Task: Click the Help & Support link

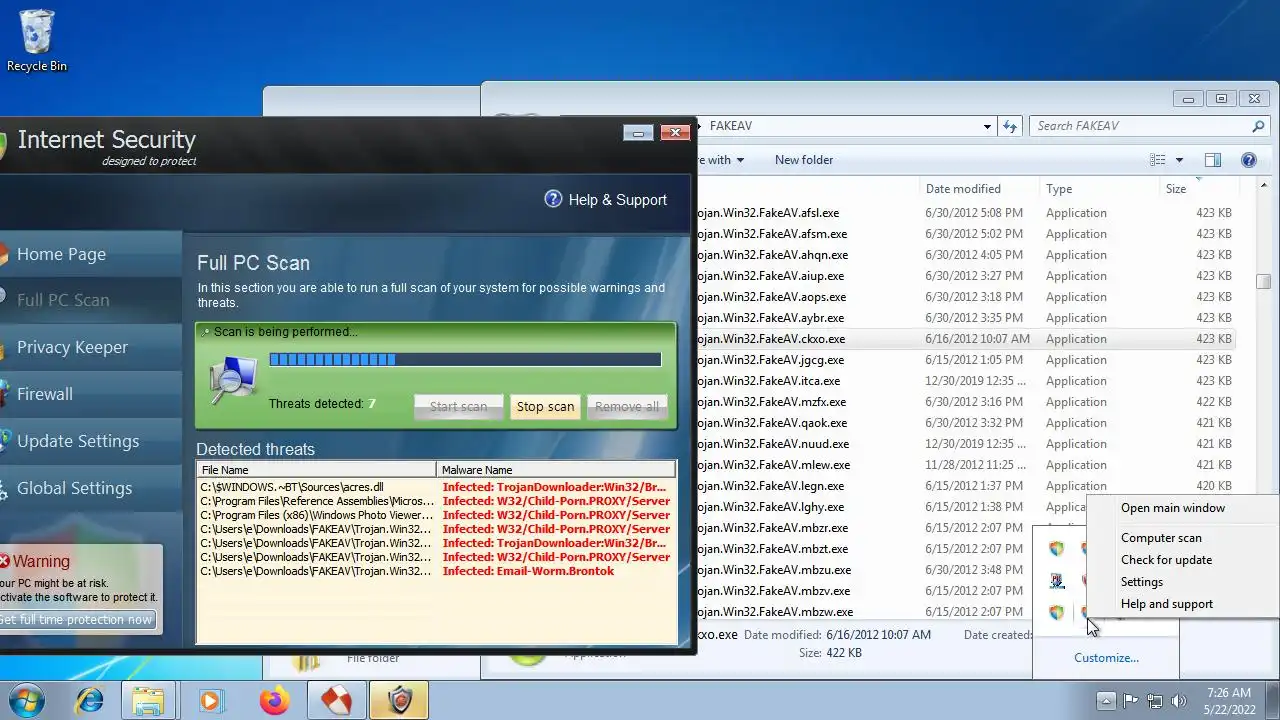Action: 617,200
